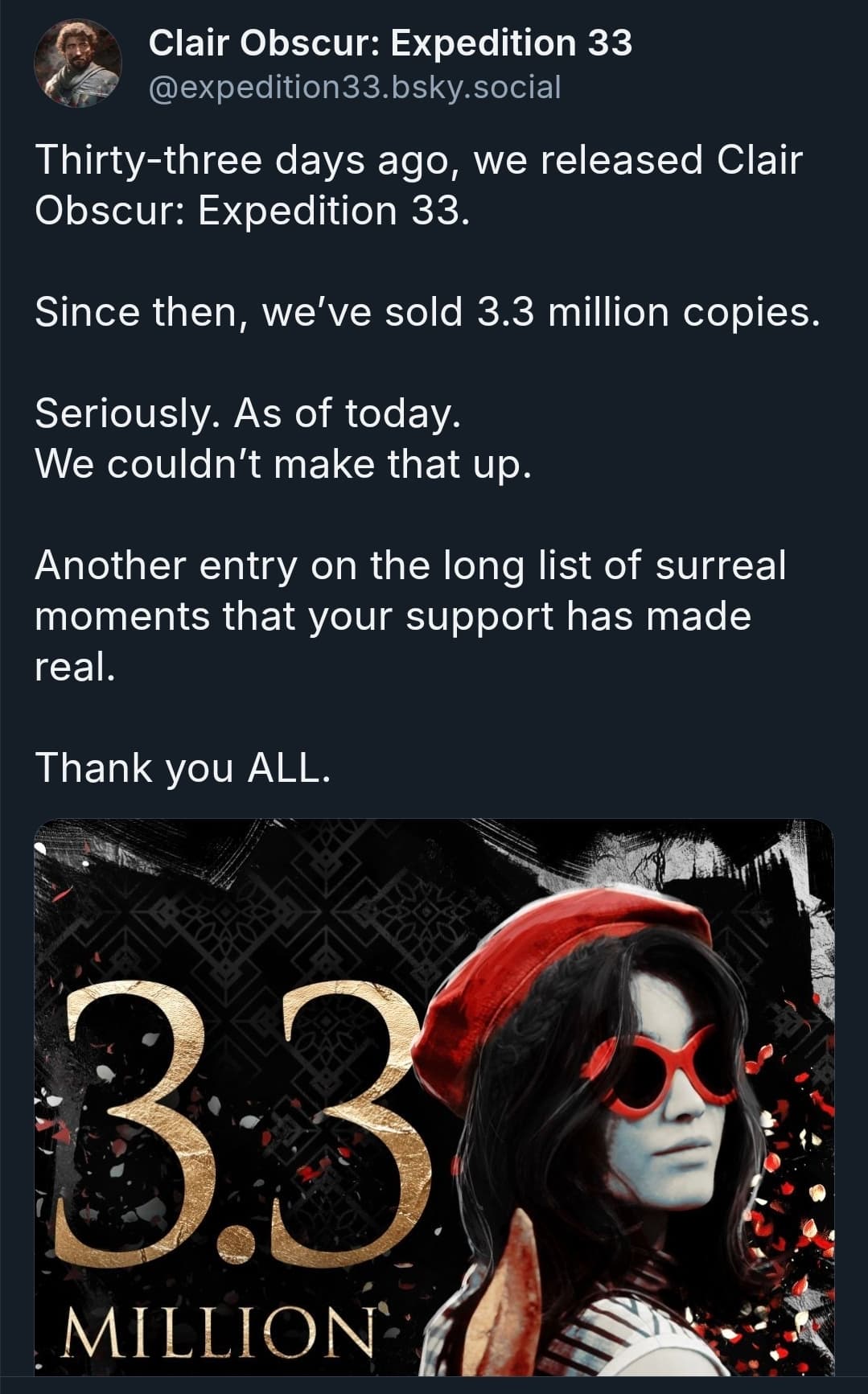Screen dimensions: 868x1394
Task: Click the "Thirty-three days ago" line
Action: pyautogui.click(x=418, y=160)
